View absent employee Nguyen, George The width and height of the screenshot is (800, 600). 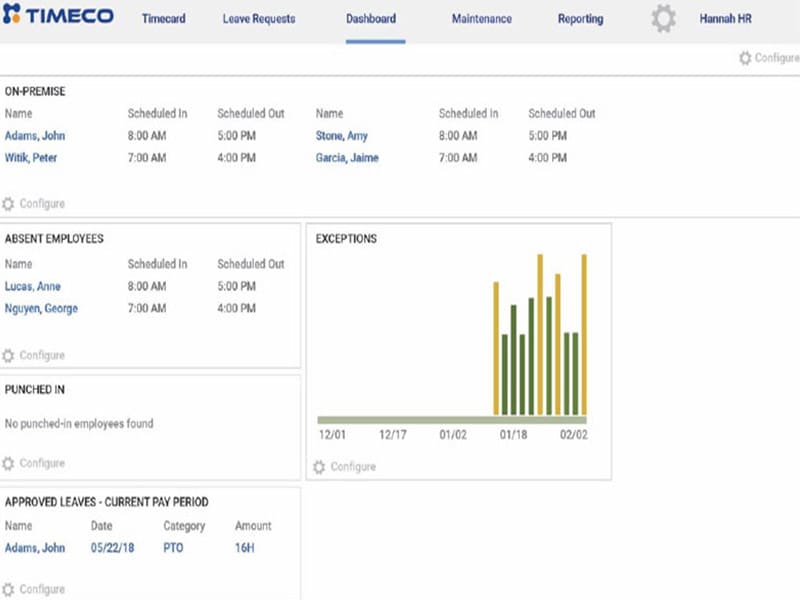click(41, 309)
